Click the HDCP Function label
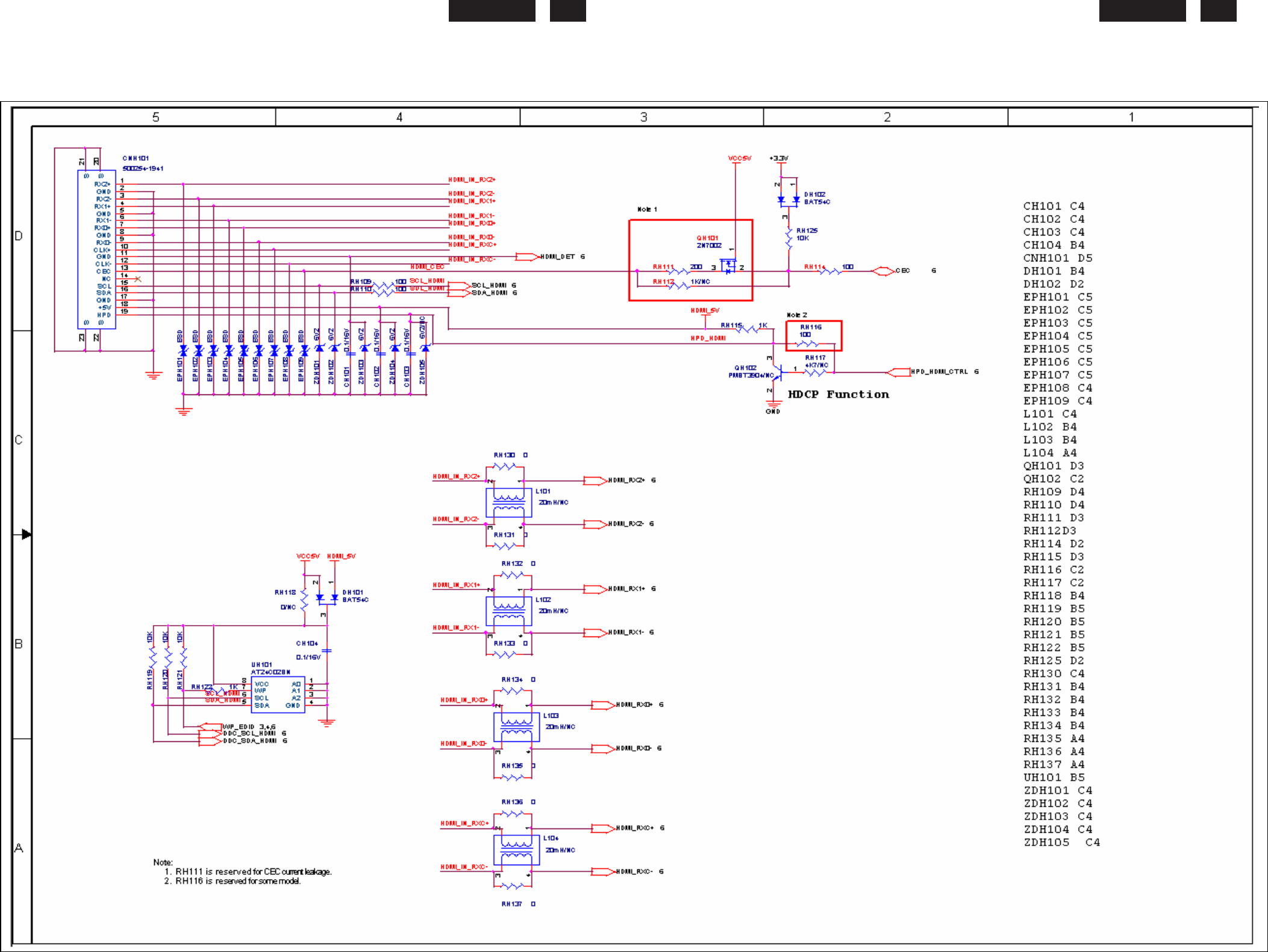 click(x=838, y=394)
